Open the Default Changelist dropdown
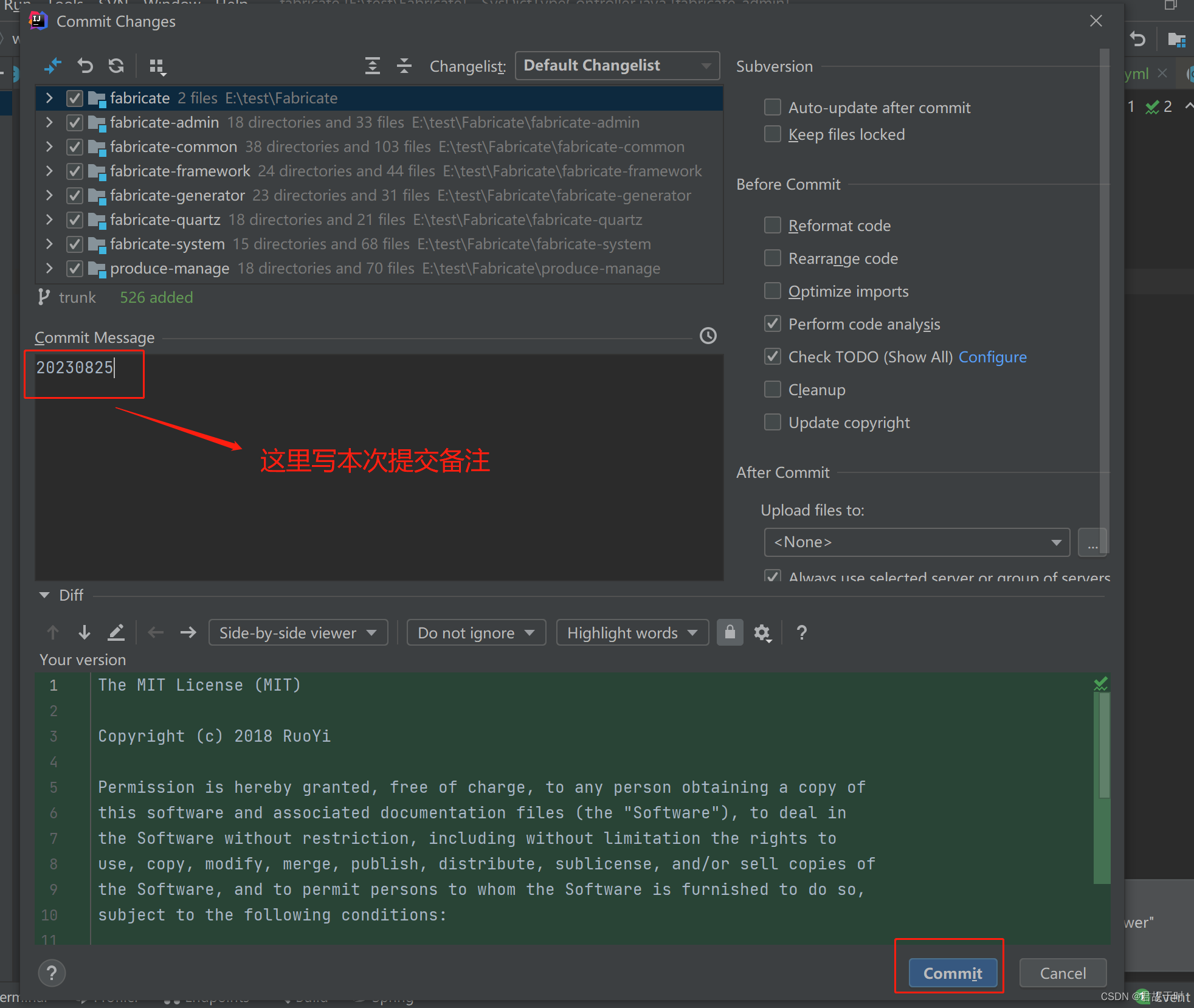Screen dimensions: 1194x1008 (x=616, y=66)
